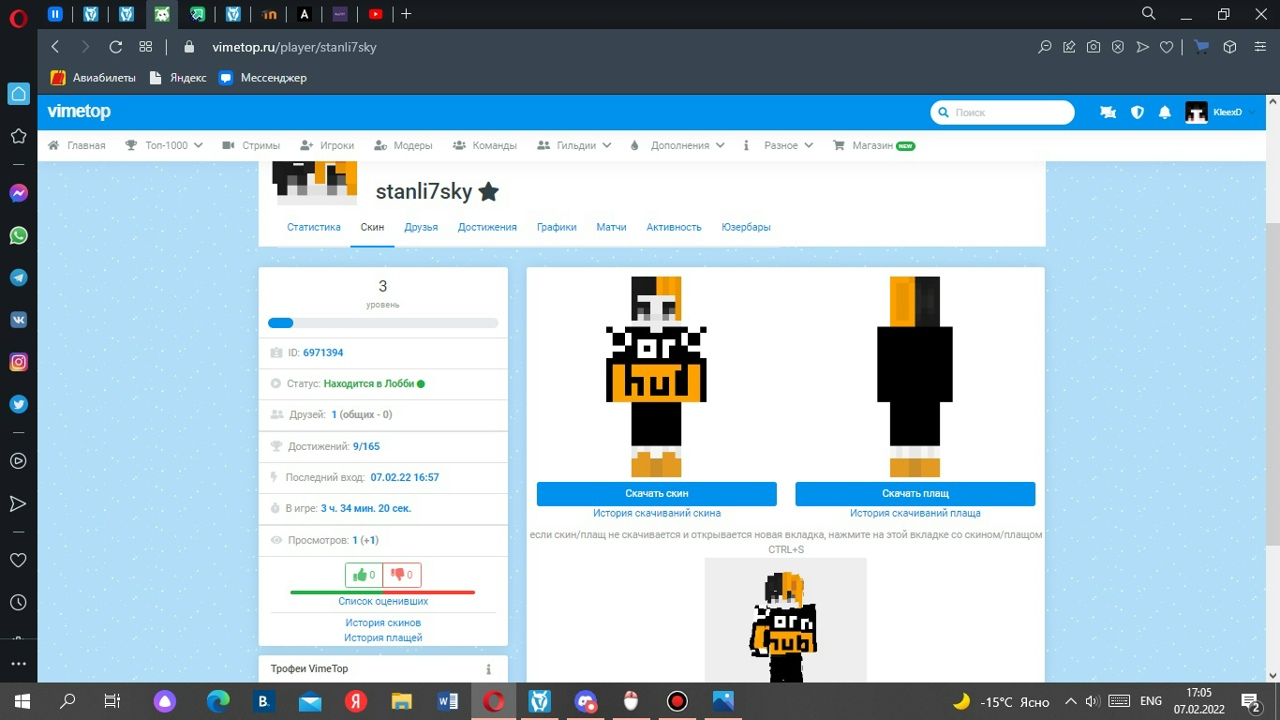This screenshot has height=720, width=1280.
Task: Open the notifications bell icon
Action: point(1164,113)
